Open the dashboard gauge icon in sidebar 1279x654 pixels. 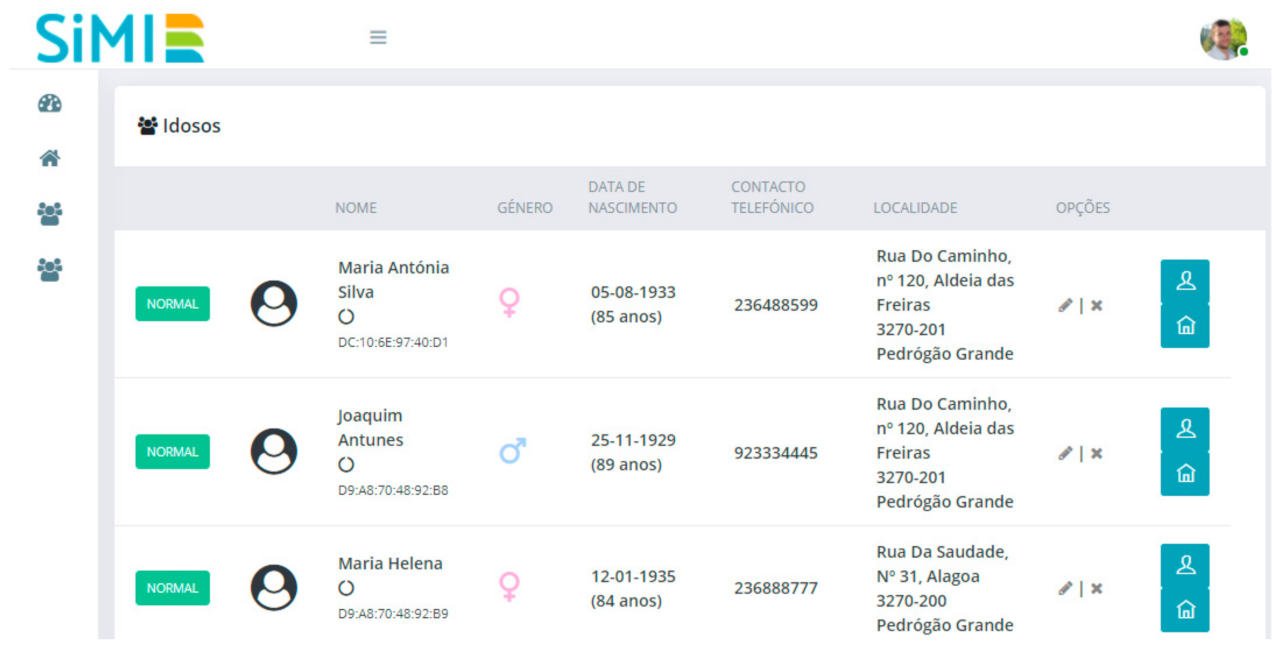coord(49,103)
